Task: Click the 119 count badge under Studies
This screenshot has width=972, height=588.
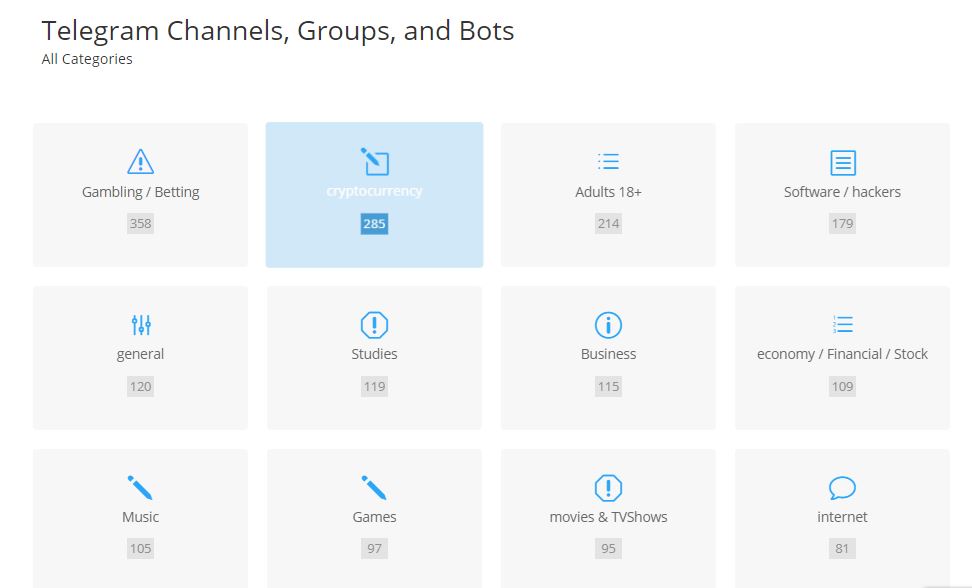Action: (x=374, y=387)
